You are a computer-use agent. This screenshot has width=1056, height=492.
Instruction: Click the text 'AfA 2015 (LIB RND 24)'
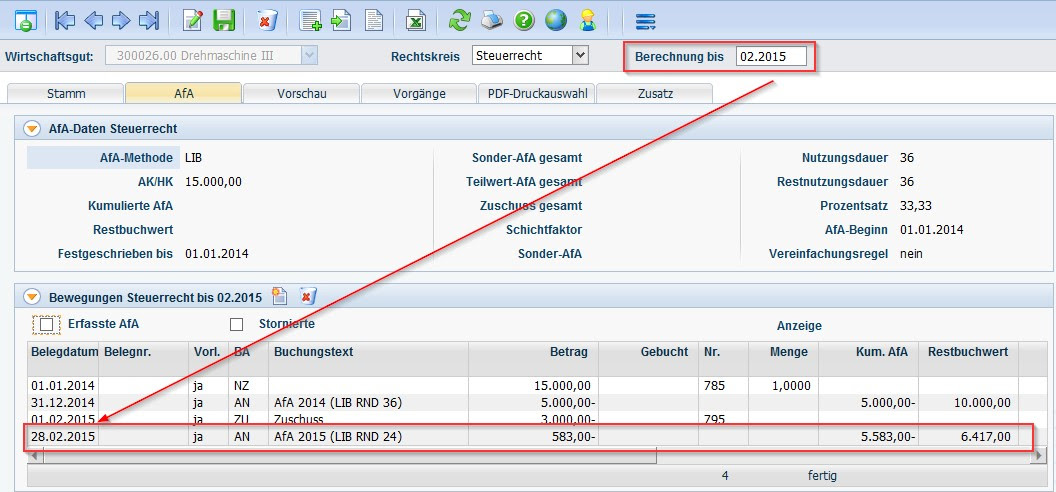click(338, 437)
